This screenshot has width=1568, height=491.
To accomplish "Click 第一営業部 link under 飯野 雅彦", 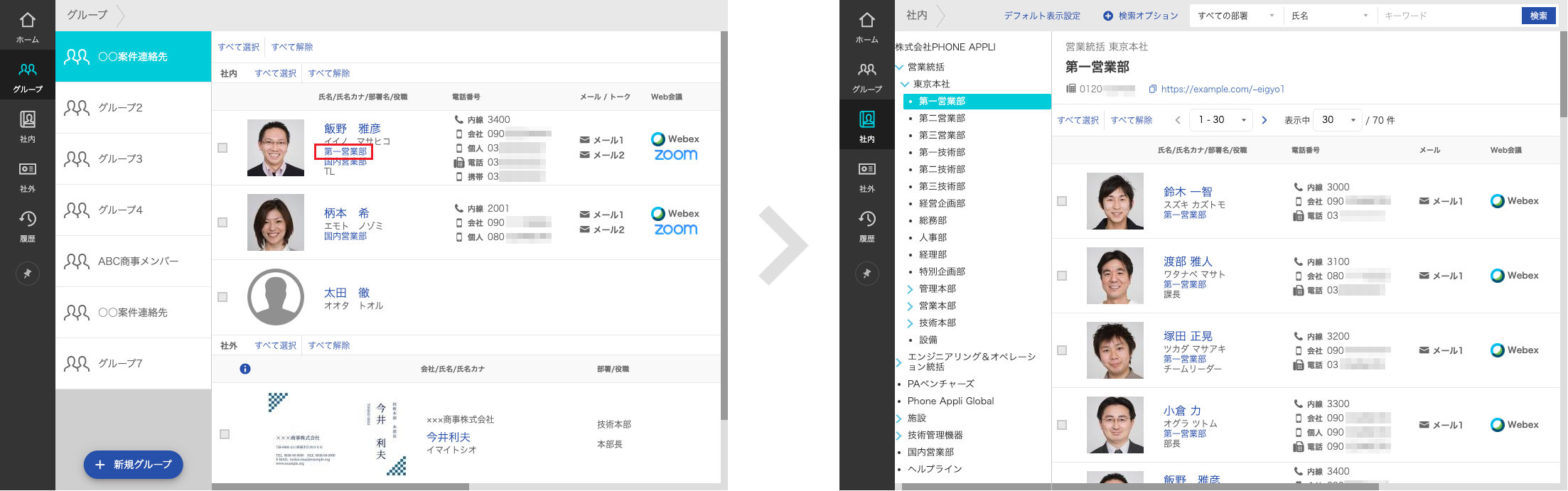I will (345, 151).
